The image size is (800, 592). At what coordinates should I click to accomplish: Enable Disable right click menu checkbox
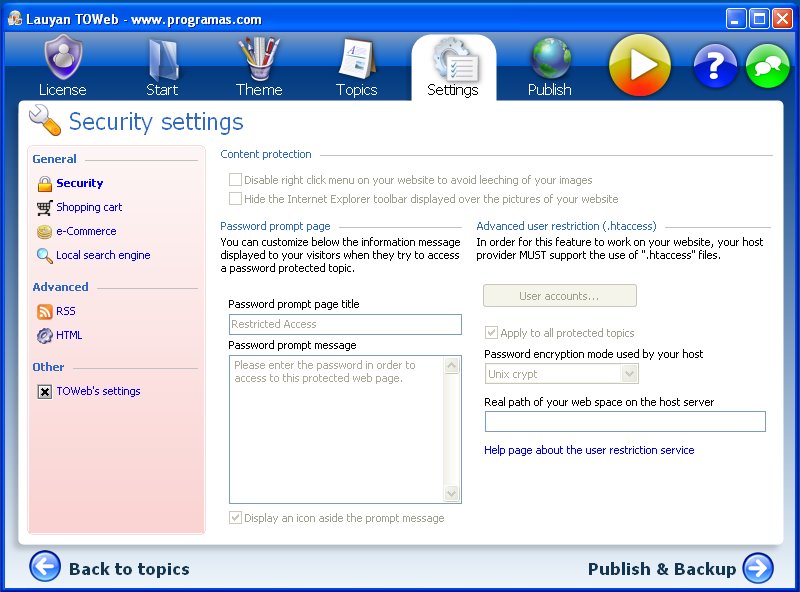(235, 180)
